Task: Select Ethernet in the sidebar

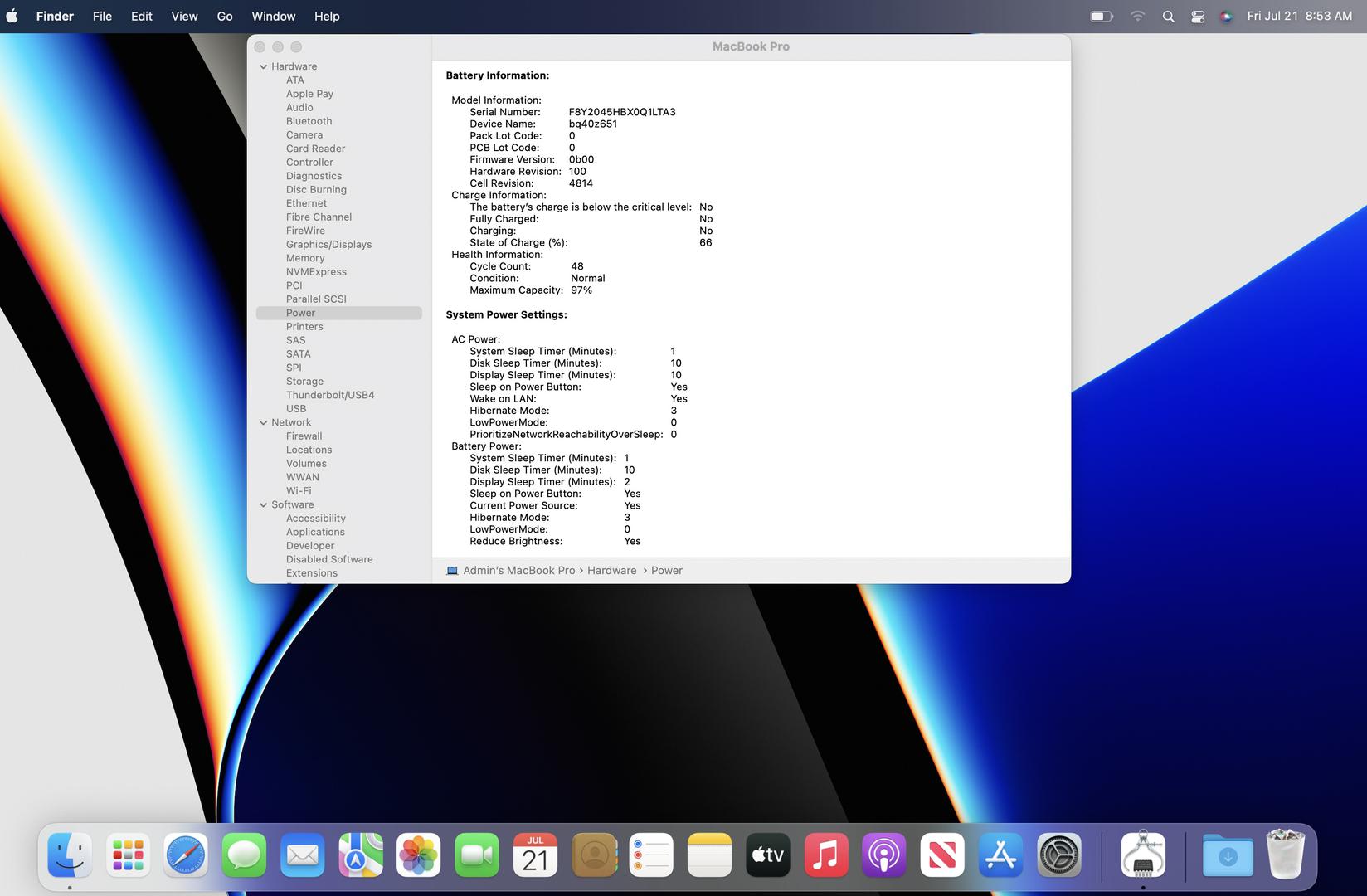Action: pos(306,203)
